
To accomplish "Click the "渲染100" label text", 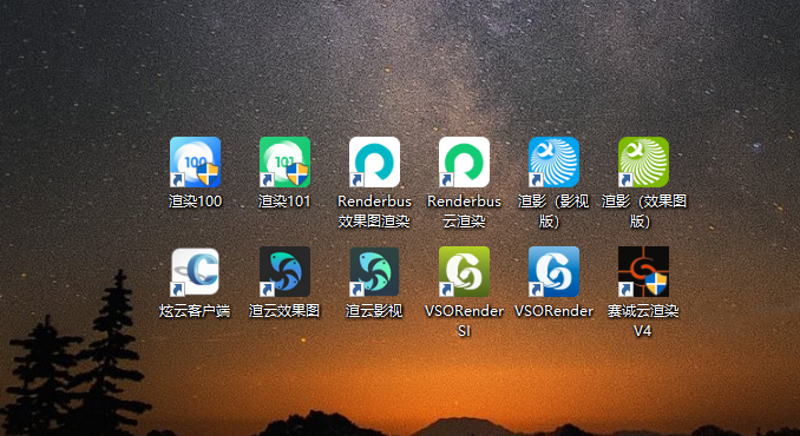I will (195, 201).
